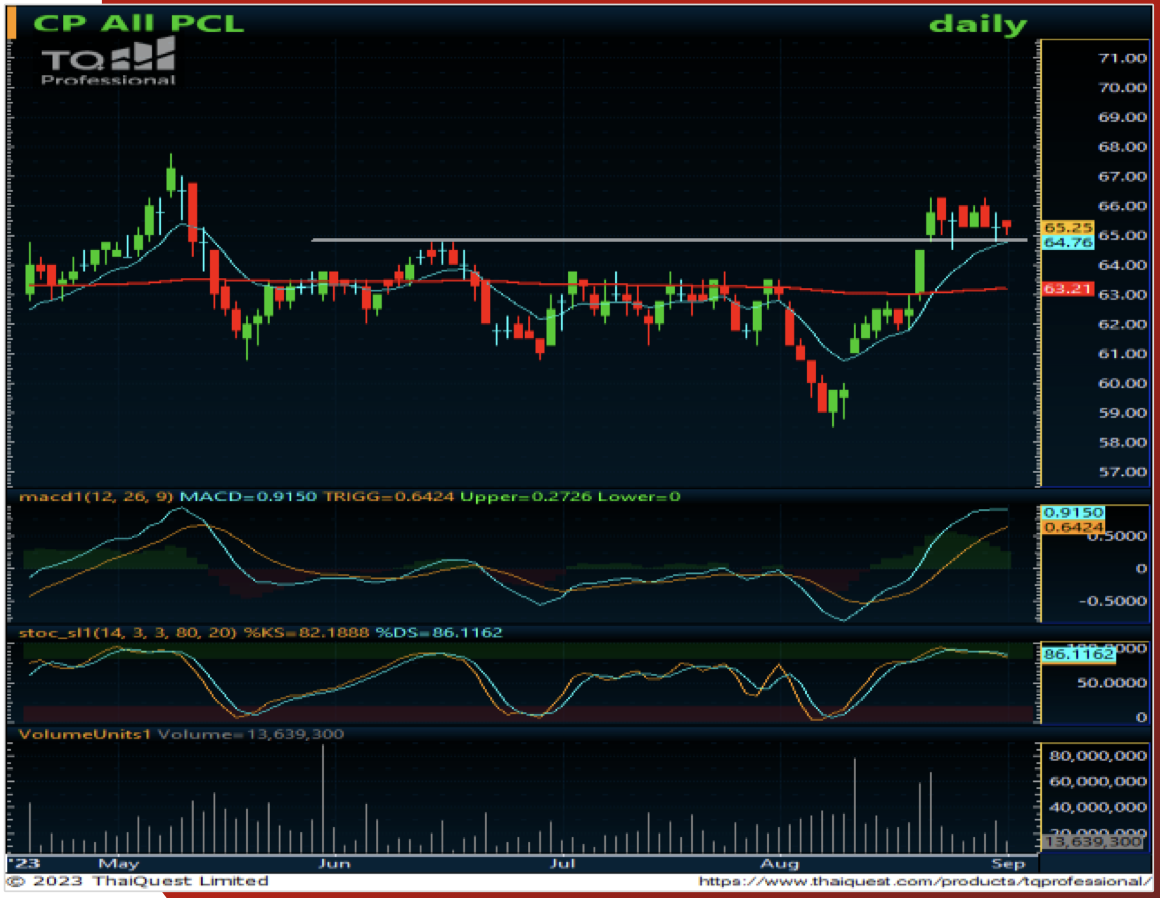Image resolution: width=1160 pixels, height=898 pixels.
Task: Click the macd1(12, 26, 9) indicator name
Action: (96, 496)
